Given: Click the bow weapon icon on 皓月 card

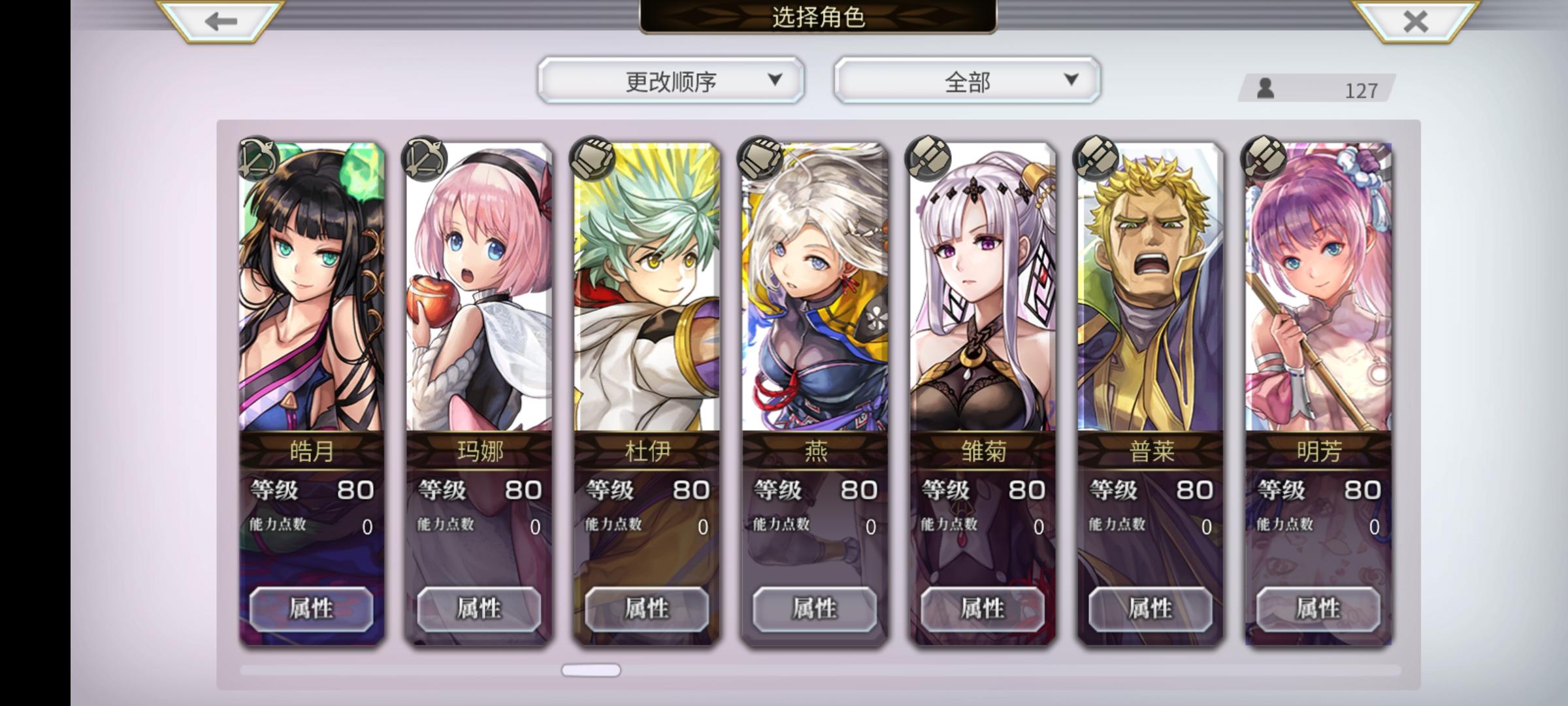Looking at the screenshot, I should pyautogui.click(x=258, y=158).
